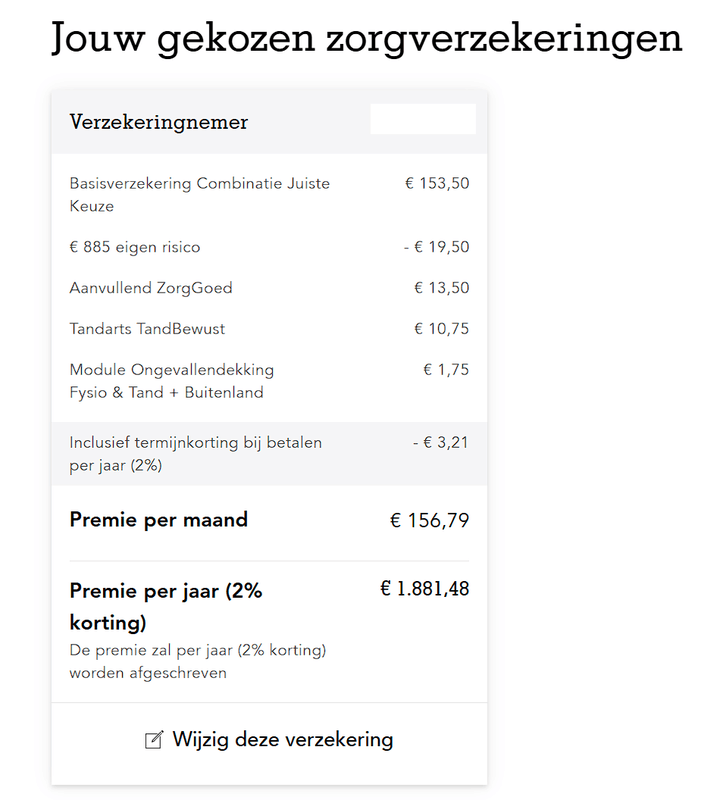Click the € 10,75 TandBewust price
This screenshot has width=701, height=800.
click(x=441, y=329)
